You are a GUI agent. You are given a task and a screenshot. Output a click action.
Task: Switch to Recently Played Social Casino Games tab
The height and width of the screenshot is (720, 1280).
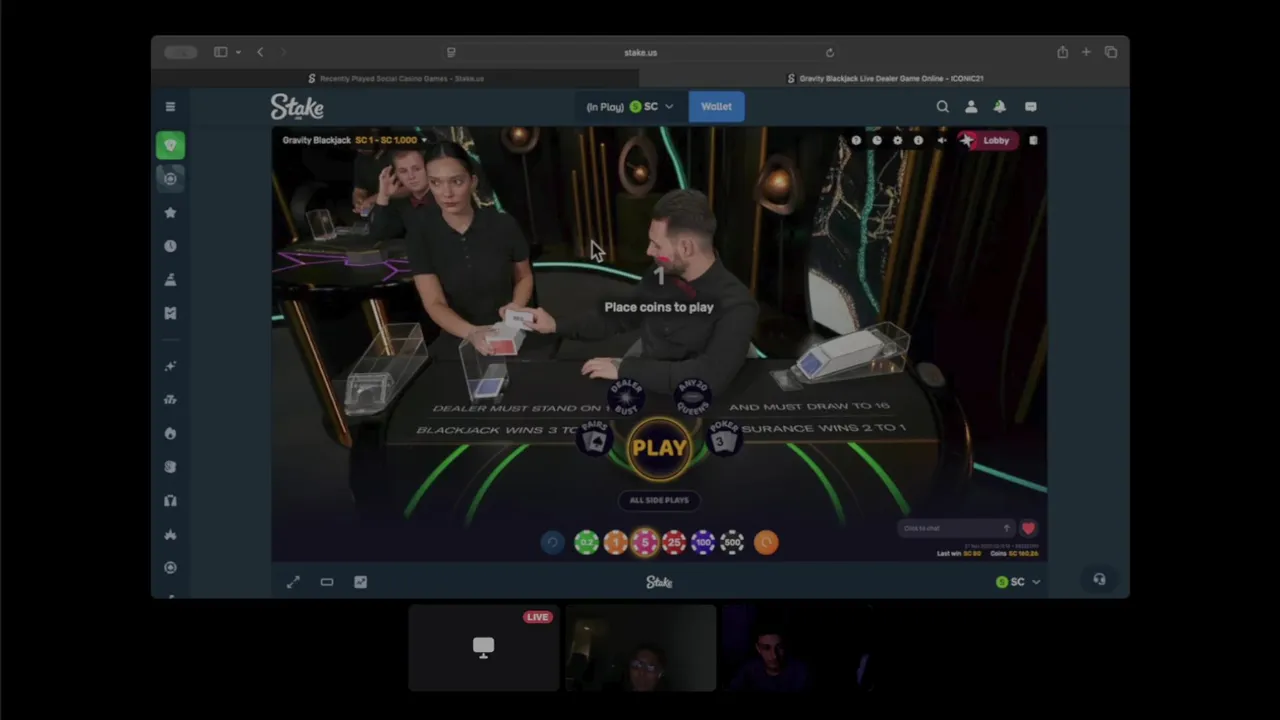[x=396, y=78]
